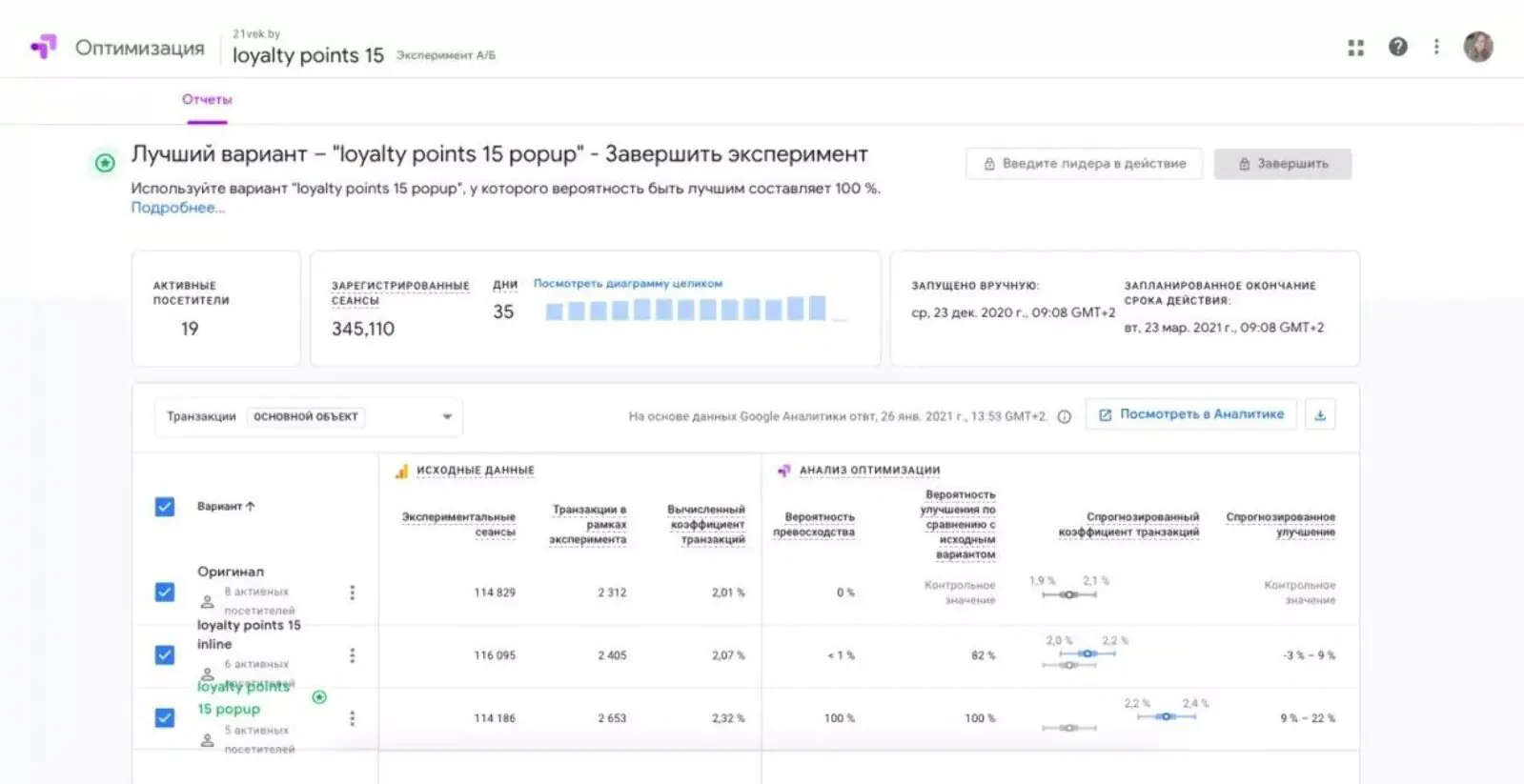Click the Вероятность превосходства column header
1524x784 pixels.
814,524
